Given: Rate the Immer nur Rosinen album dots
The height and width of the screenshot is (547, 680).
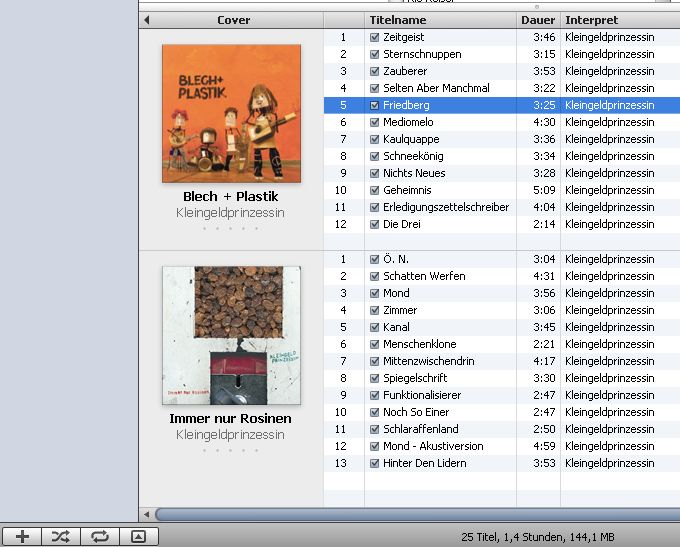Looking at the screenshot, I should pyautogui.click(x=230, y=450).
